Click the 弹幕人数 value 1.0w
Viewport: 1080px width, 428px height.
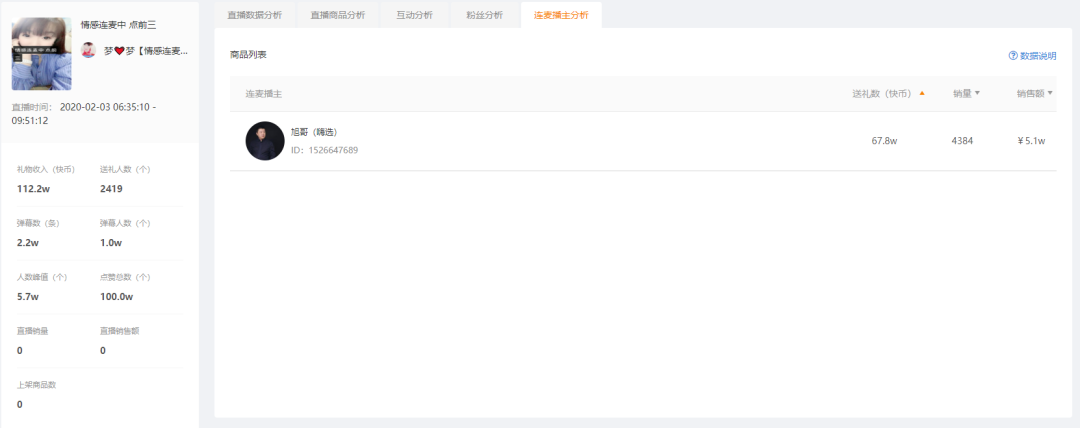(x=111, y=243)
